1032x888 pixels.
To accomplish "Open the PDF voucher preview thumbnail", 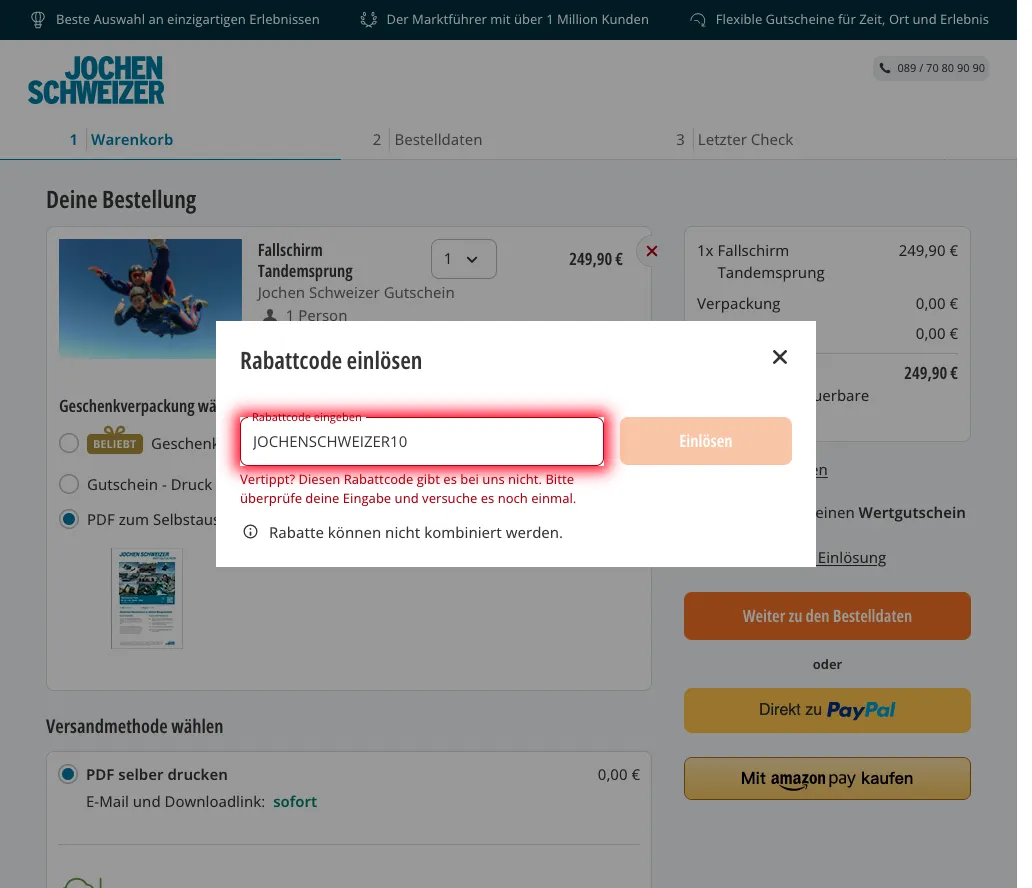I will 147,598.
